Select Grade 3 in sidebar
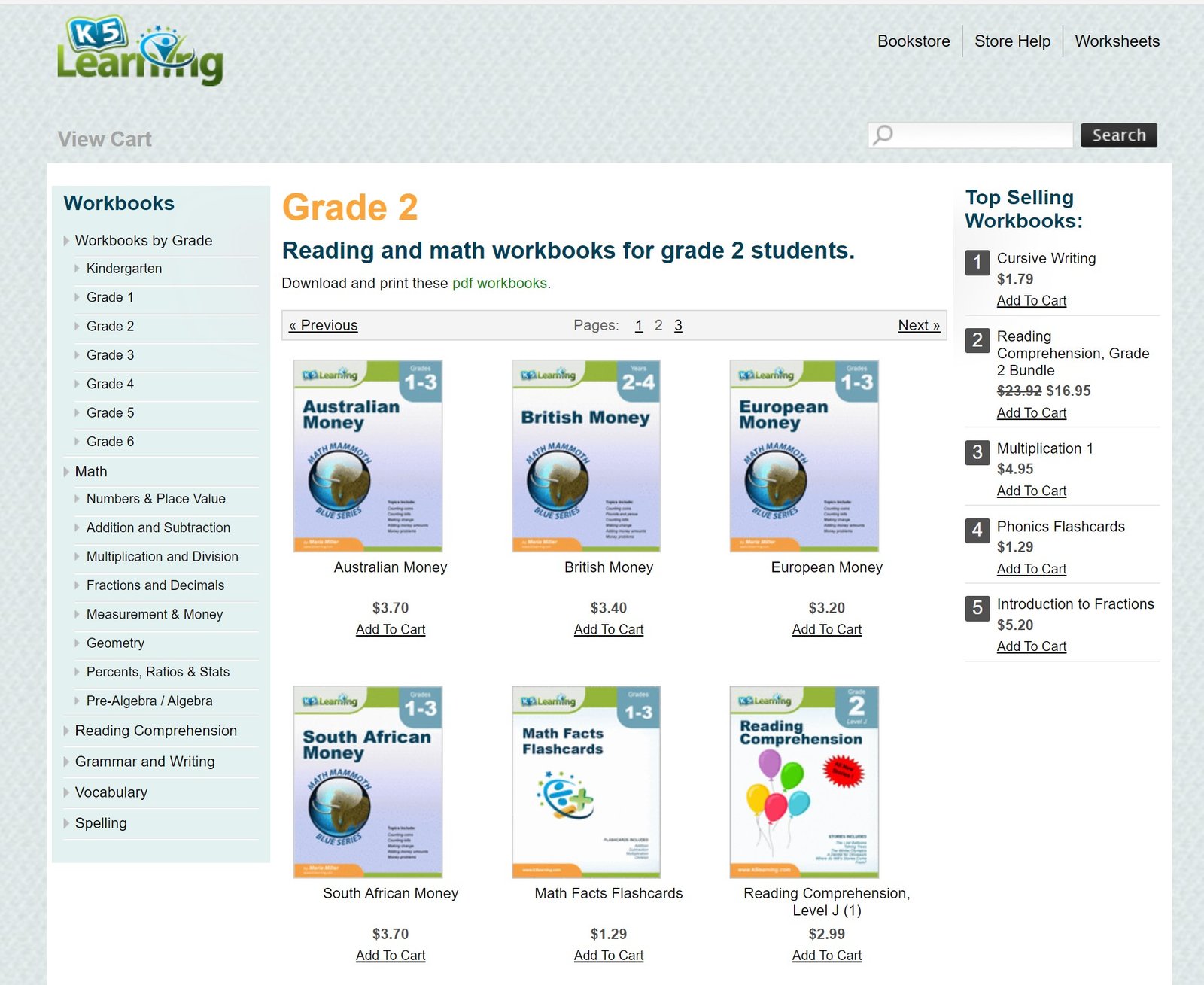Viewport: 1204px width, 985px height. point(110,355)
